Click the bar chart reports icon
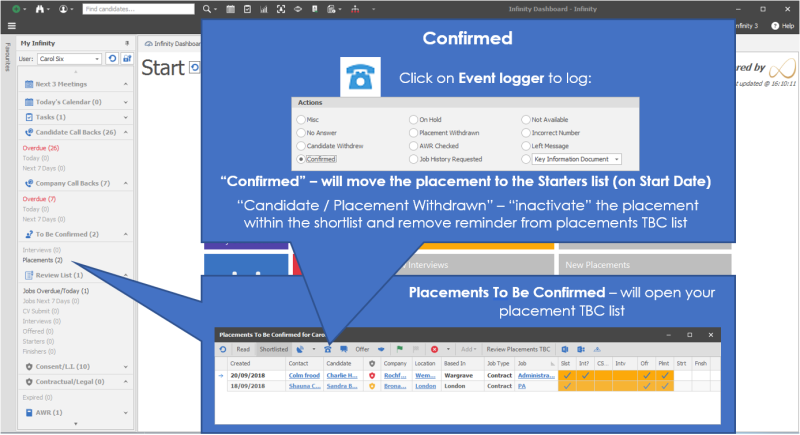 point(263,9)
